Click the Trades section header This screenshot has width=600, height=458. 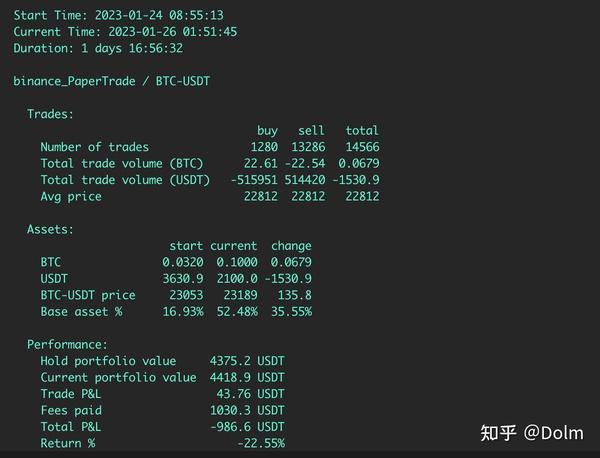pos(50,114)
